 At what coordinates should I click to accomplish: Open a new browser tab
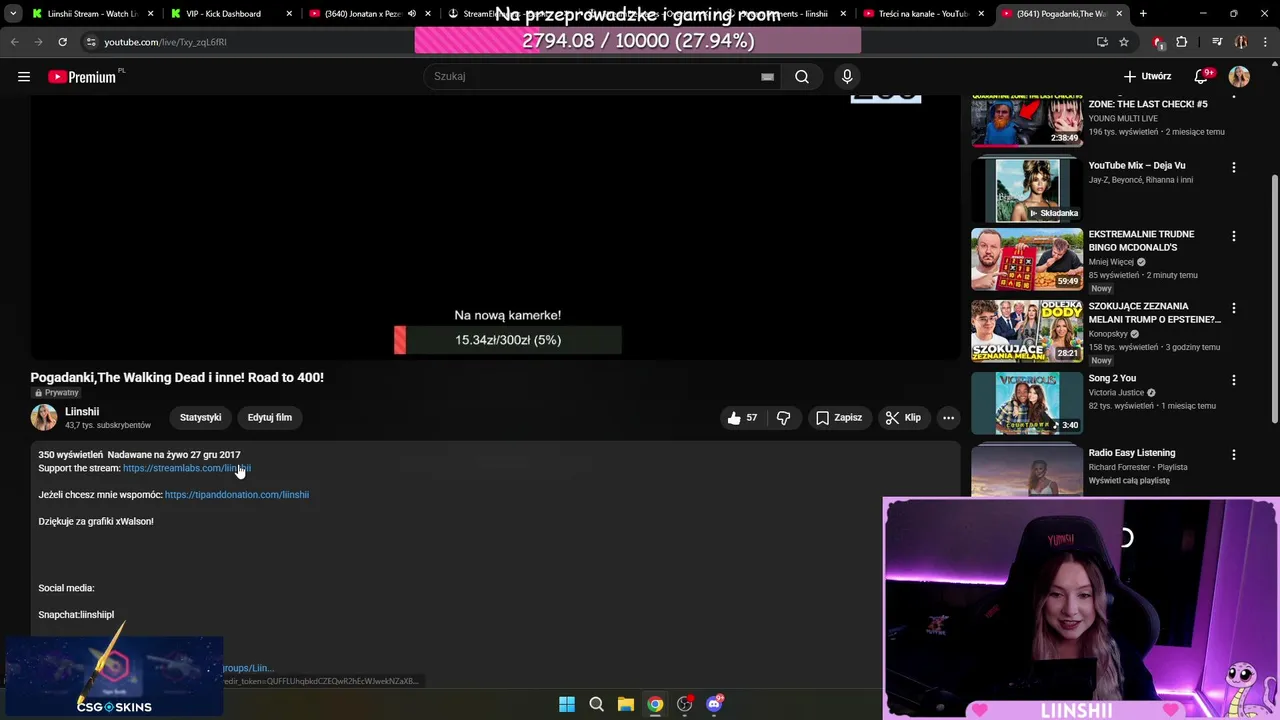(x=1143, y=14)
